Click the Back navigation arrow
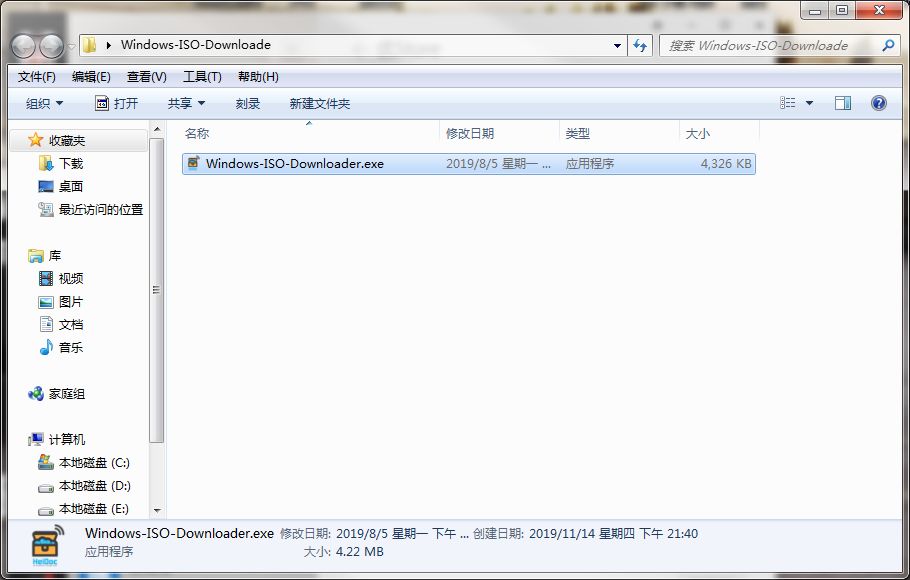910x580 pixels. tap(24, 46)
